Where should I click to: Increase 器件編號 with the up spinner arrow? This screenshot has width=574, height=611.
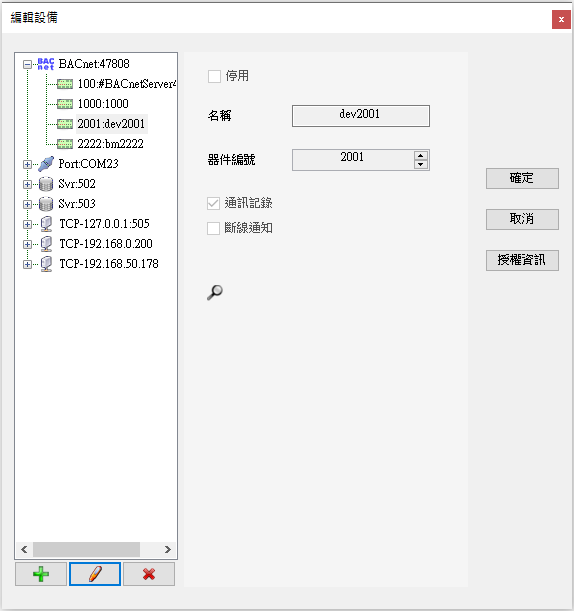420,155
